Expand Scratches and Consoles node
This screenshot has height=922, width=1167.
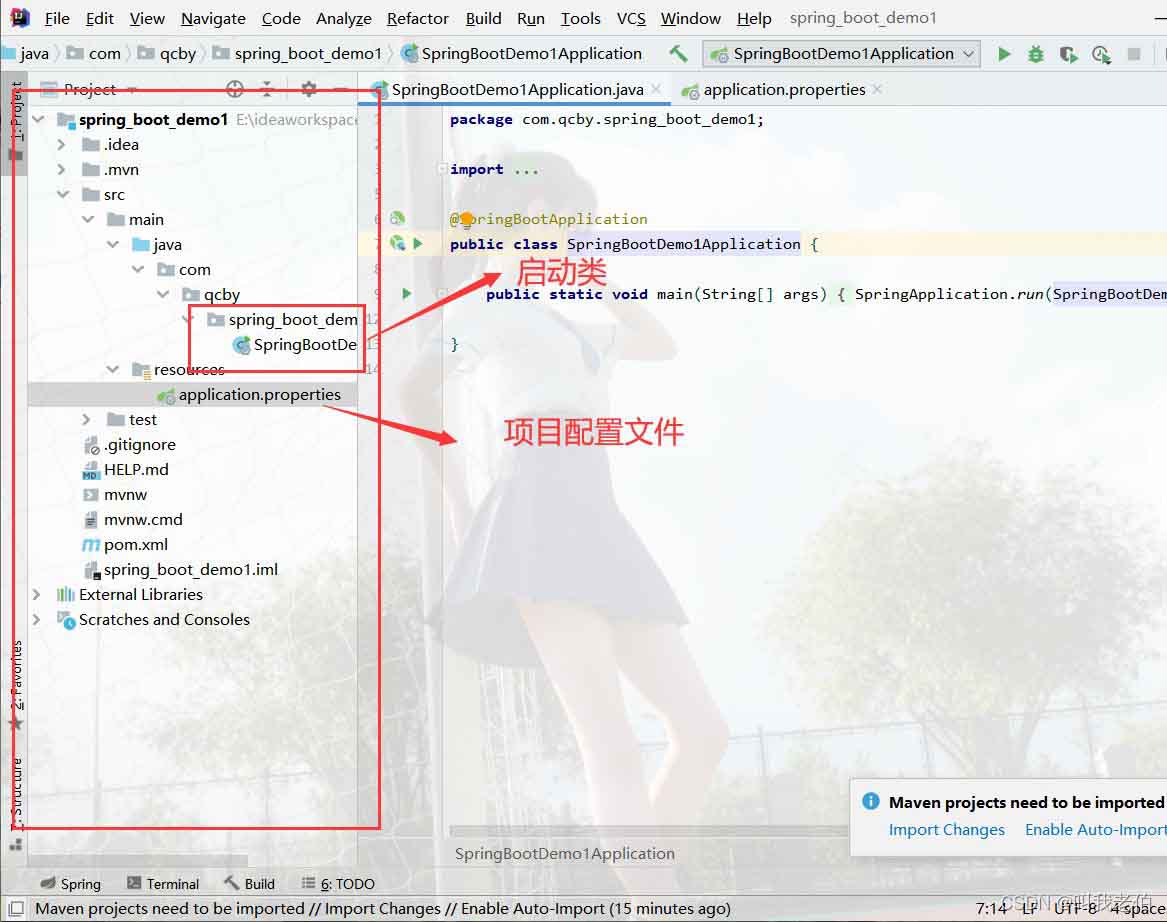[x=36, y=619]
